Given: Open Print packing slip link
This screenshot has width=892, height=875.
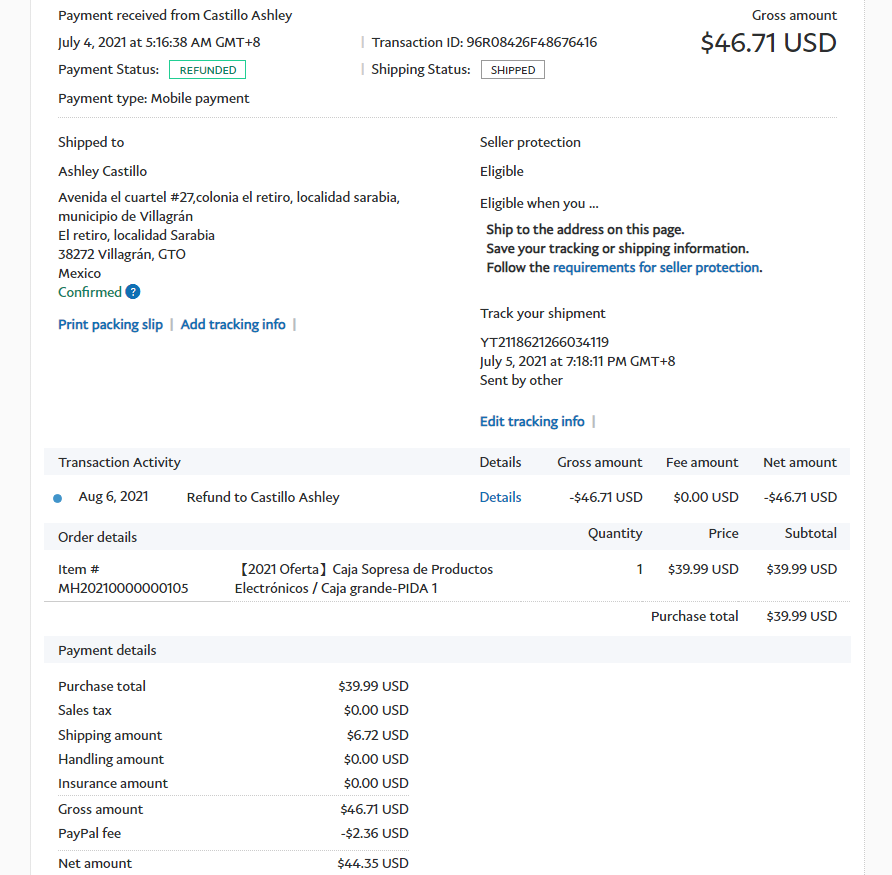Looking at the screenshot, I should 110,324.
